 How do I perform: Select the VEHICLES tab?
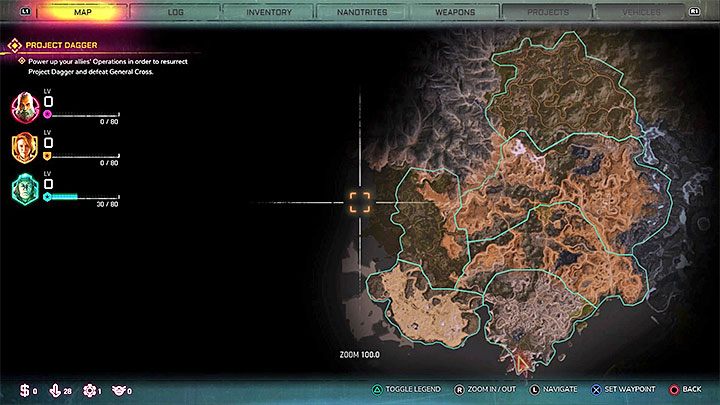coord(641,12)
